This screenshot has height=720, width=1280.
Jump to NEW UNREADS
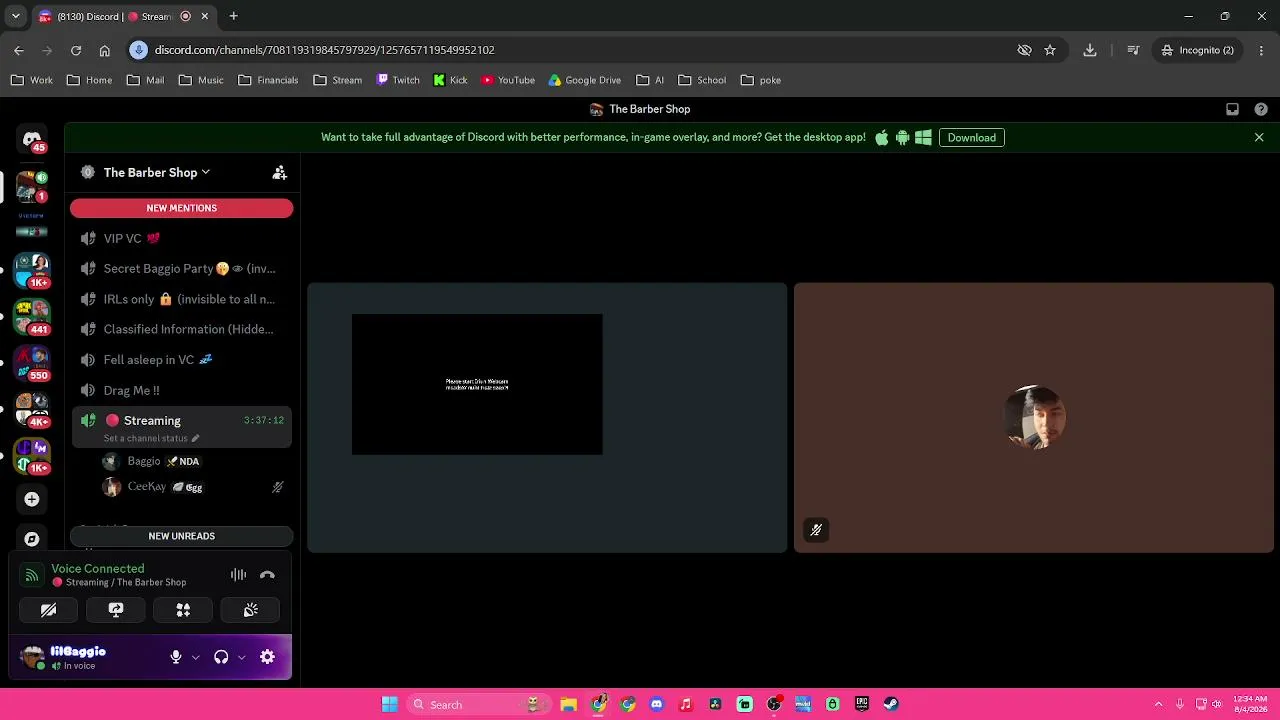[x=181, y=536]
